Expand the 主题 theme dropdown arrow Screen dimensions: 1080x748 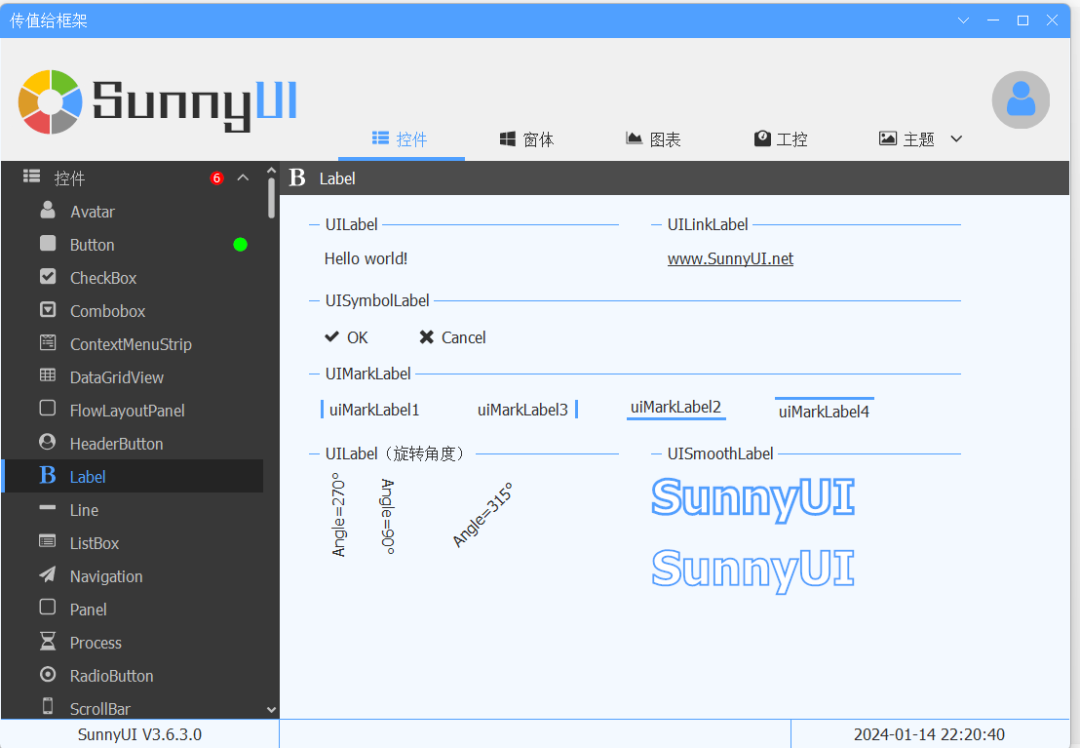[x=956, y=138]
